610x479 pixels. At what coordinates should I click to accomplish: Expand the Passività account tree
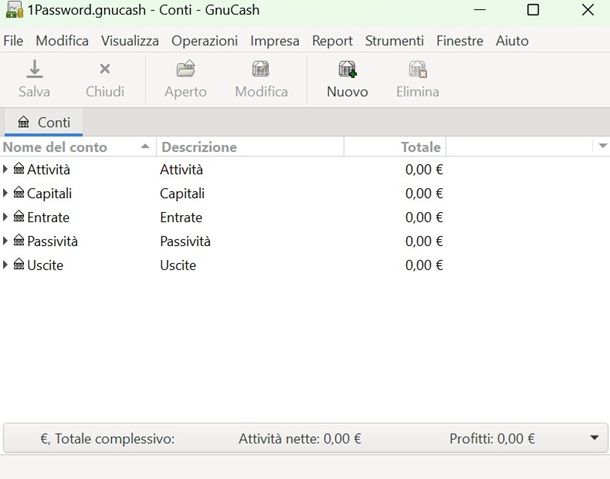pyautogui.click(x=5, y=240)
